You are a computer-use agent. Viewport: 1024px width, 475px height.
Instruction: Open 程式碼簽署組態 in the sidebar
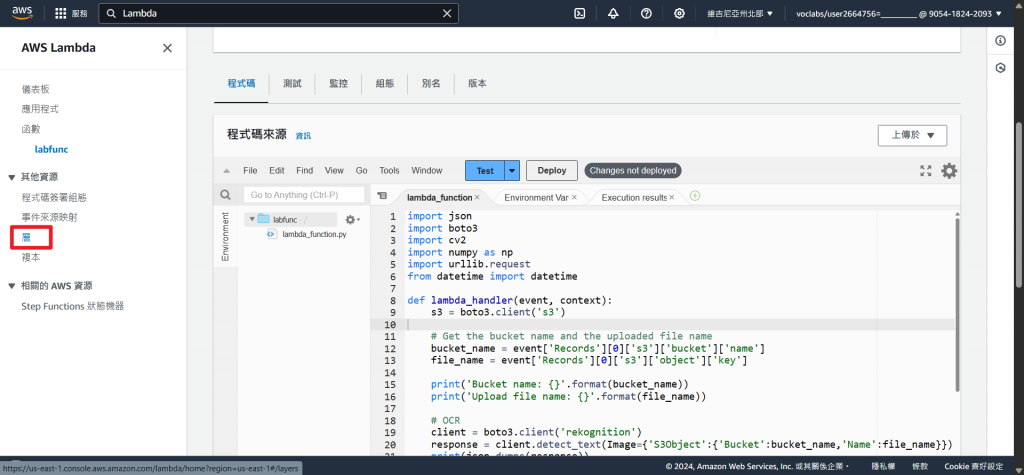(54, 197)
